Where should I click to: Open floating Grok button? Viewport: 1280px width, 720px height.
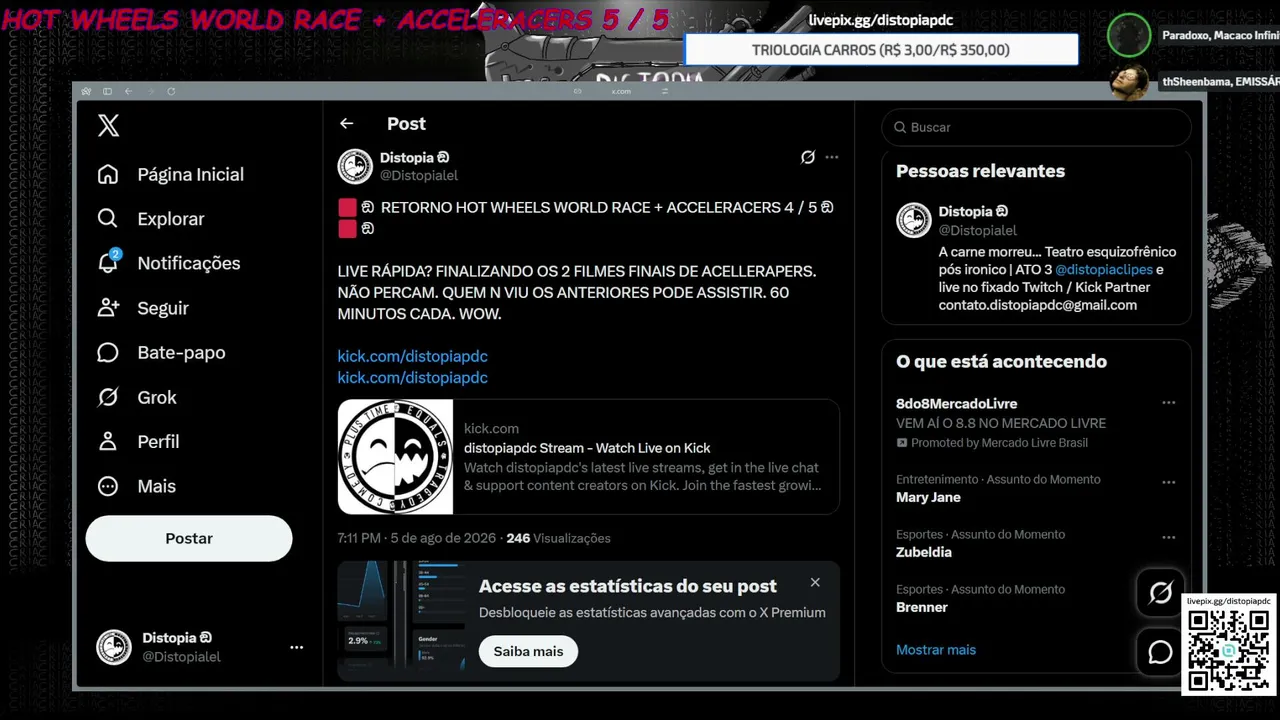[1160, 593]
